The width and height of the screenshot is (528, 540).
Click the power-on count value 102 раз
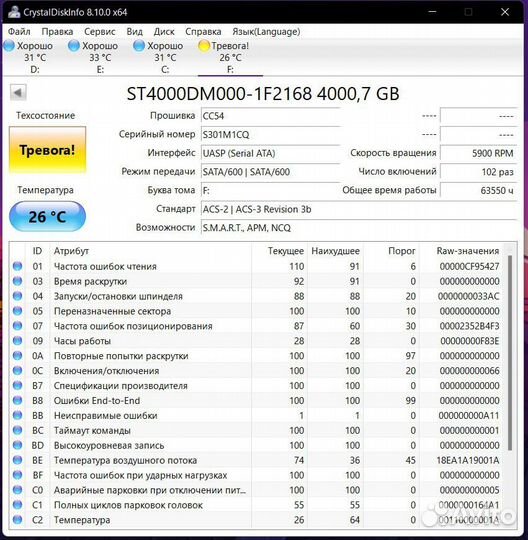point(478,172)
